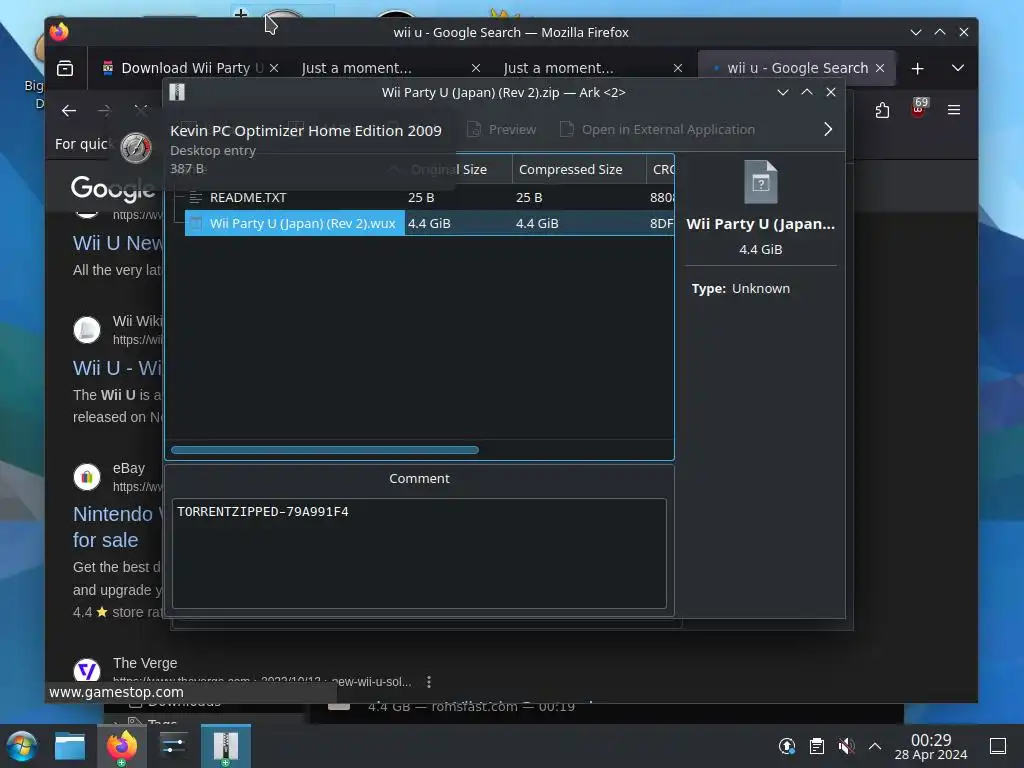
Task: Open The Verge result three-dot menu
Action: point(428,682)
